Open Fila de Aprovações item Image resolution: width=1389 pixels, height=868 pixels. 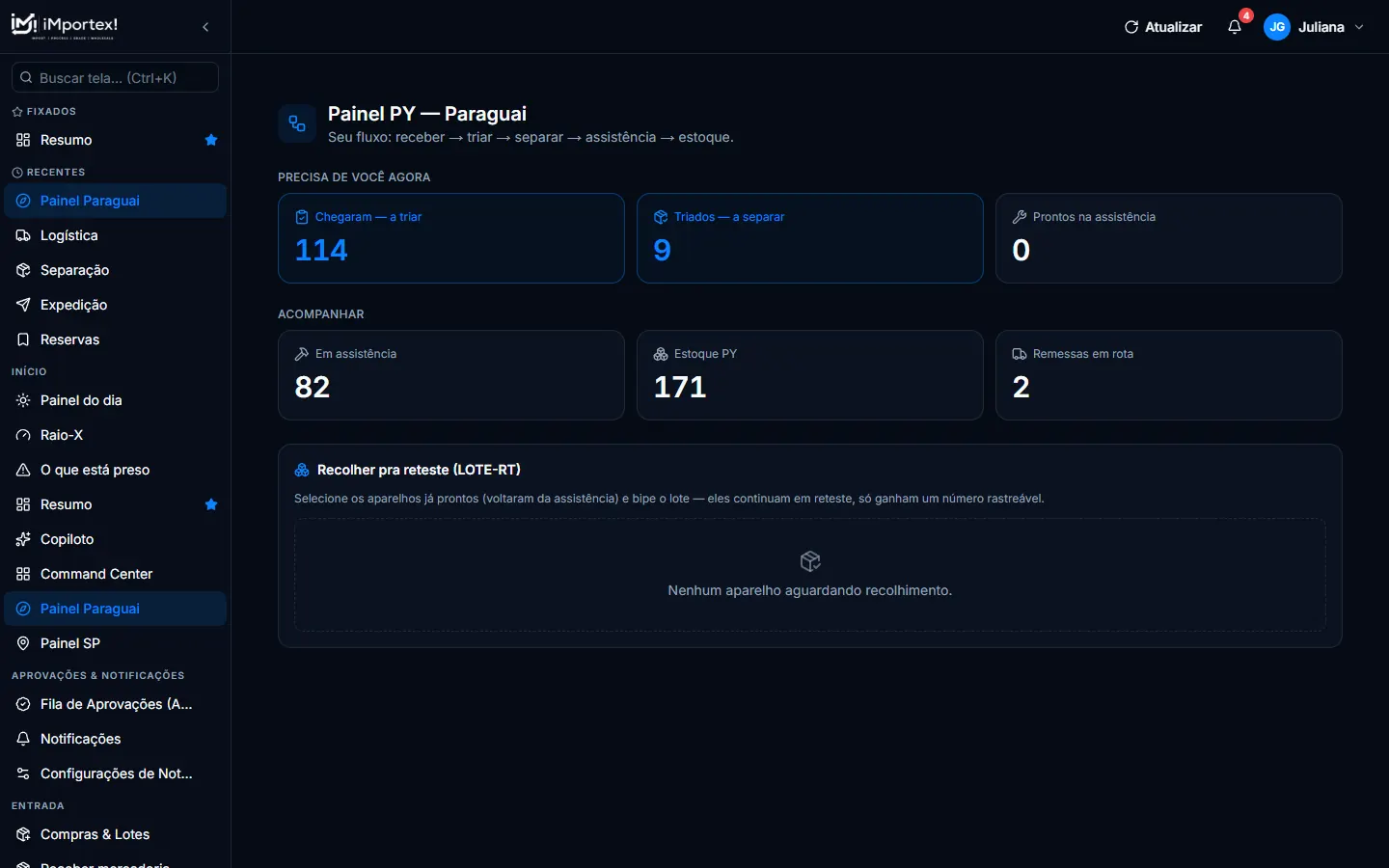pos(115,704)
